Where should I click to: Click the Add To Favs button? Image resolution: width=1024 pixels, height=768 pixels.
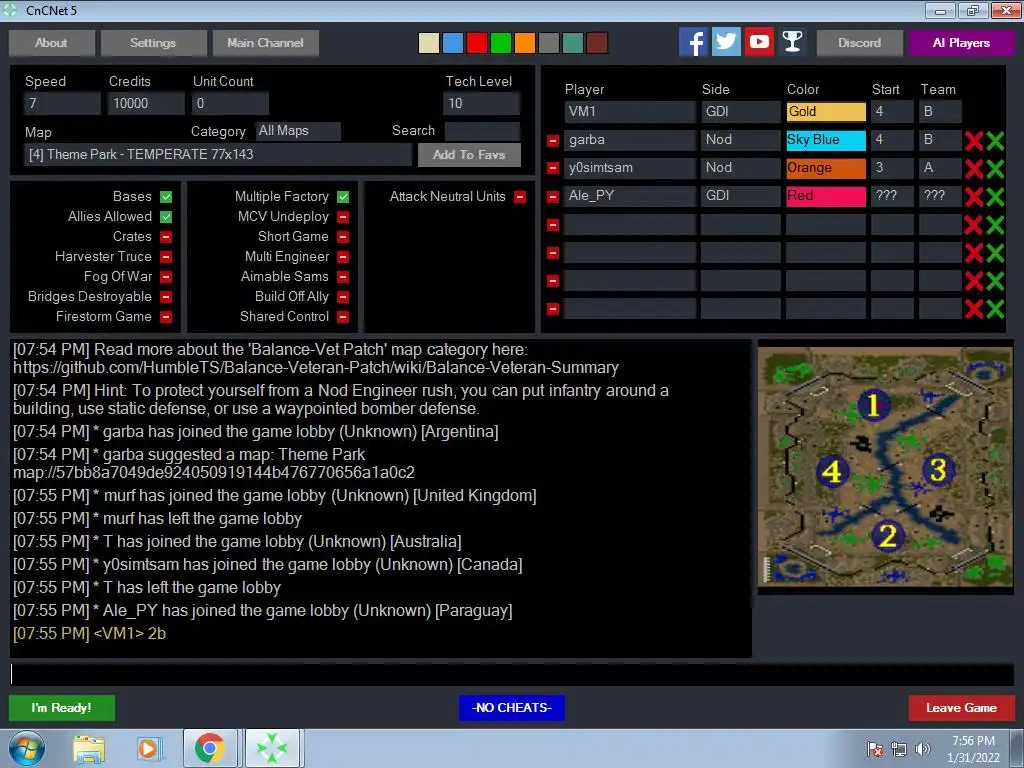click(469, 155)
